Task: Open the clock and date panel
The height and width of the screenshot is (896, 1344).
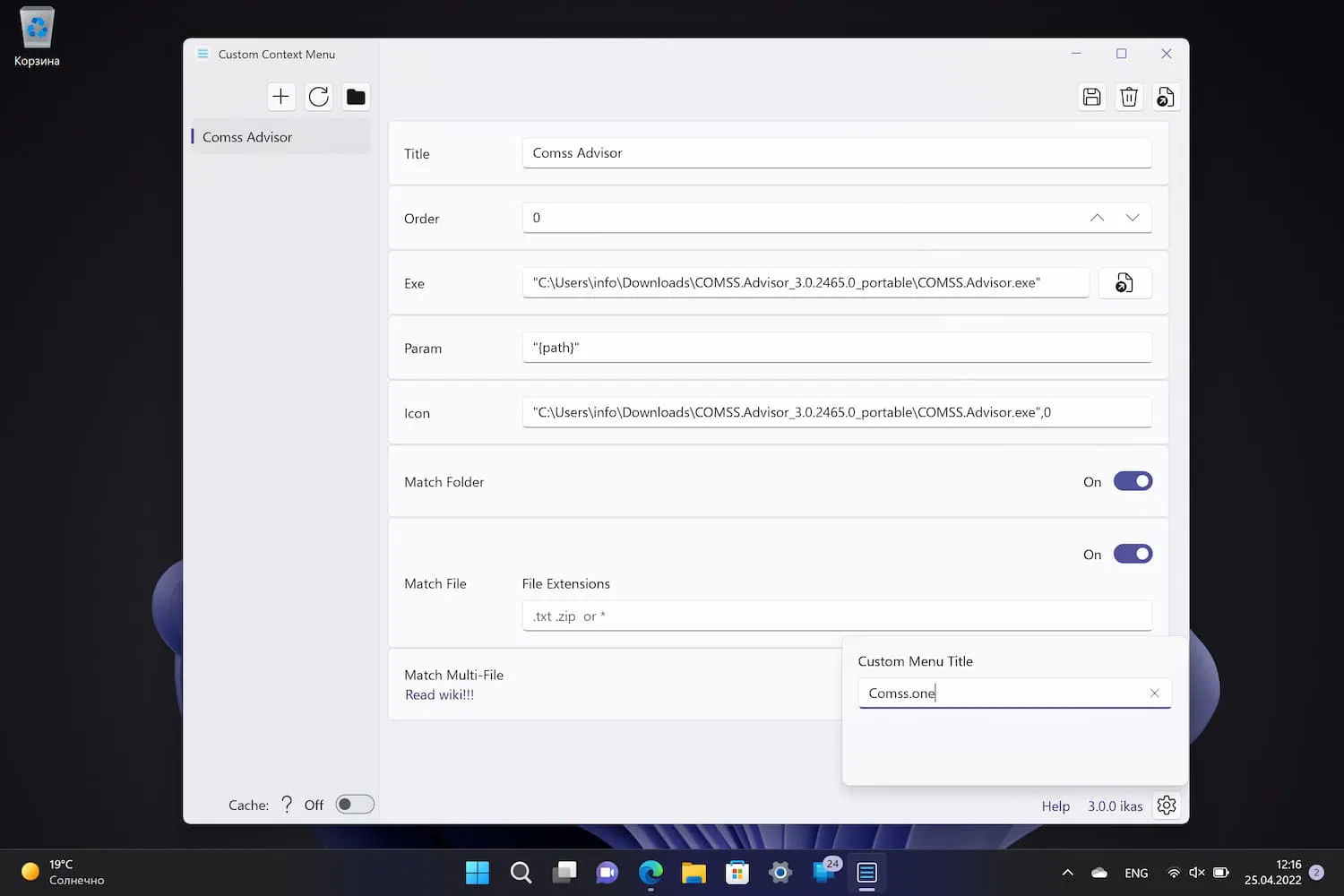Action: click(x=1272, y=872)
